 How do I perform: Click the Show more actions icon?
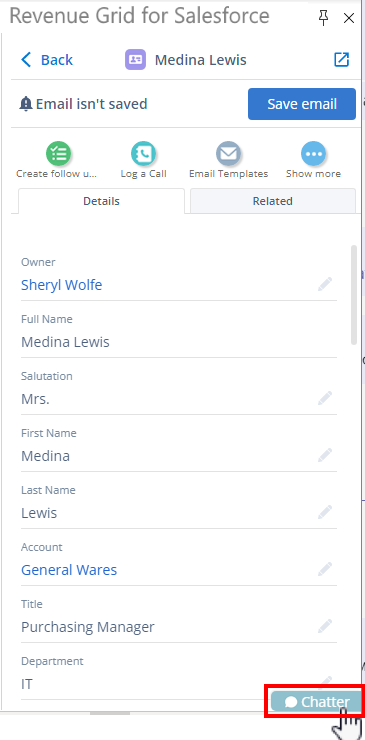(314, 153)
